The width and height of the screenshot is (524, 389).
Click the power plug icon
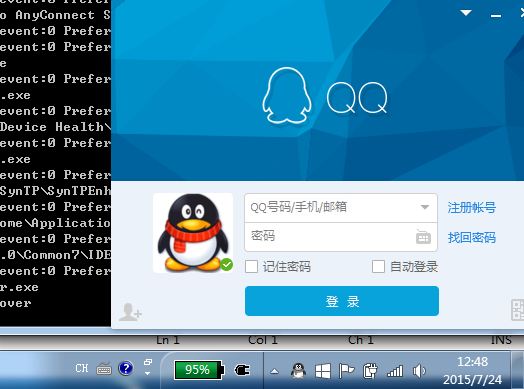point(242,370)
